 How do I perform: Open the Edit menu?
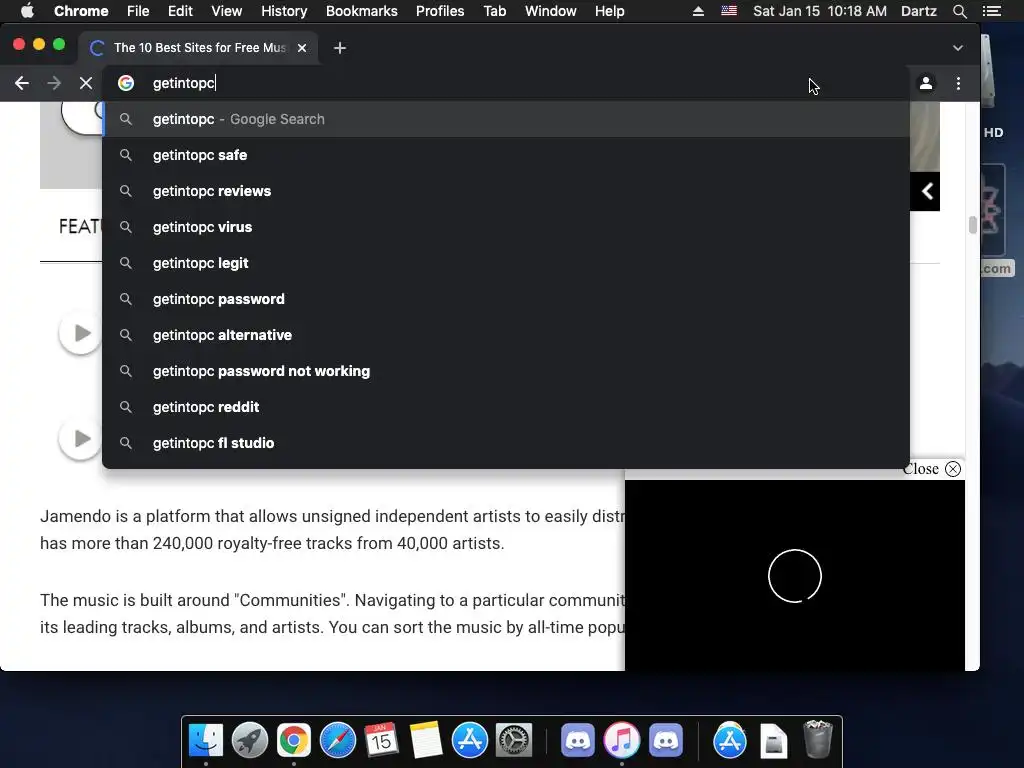tap(180, 11)
